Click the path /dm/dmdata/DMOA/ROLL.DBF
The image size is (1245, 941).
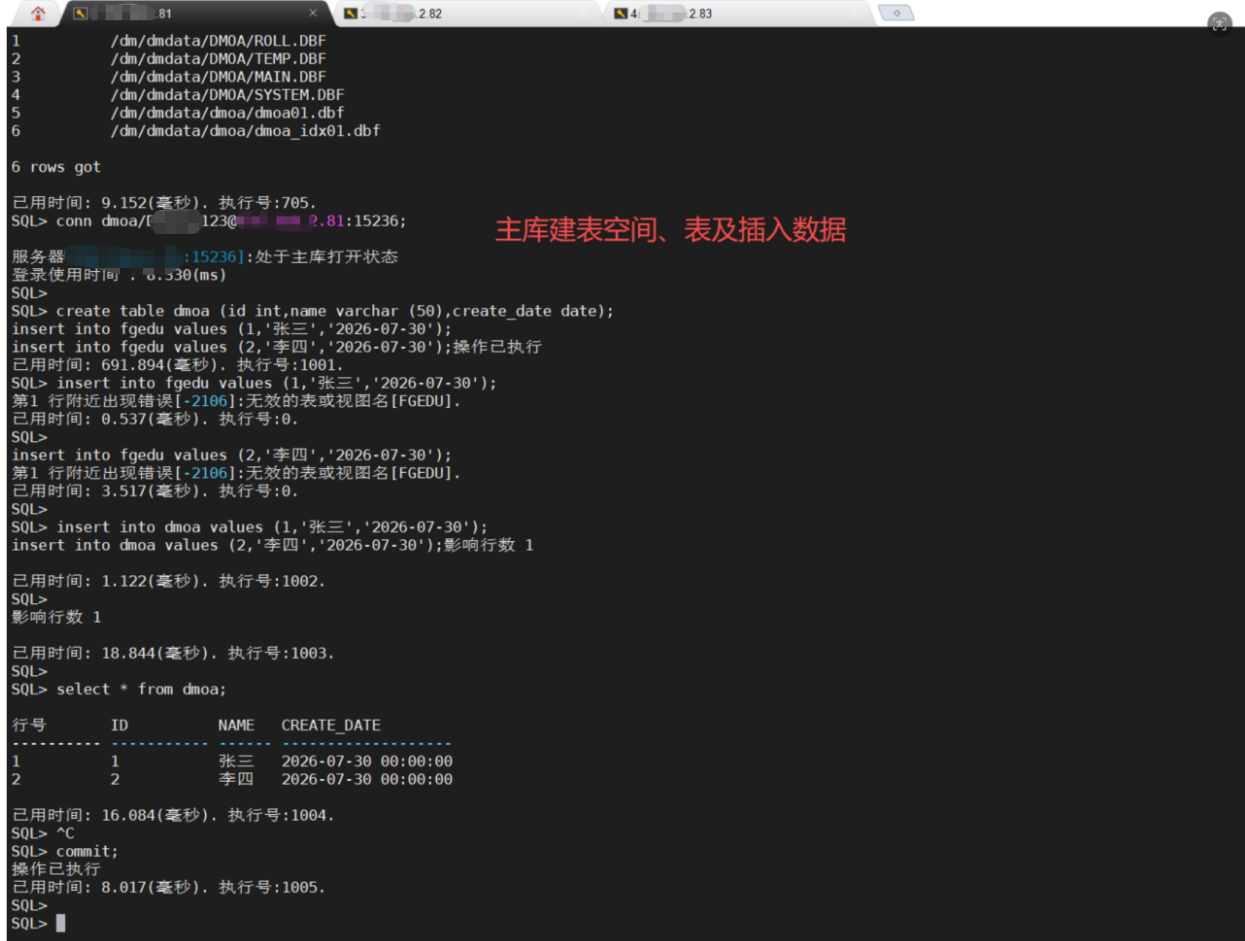coord(218,41)
